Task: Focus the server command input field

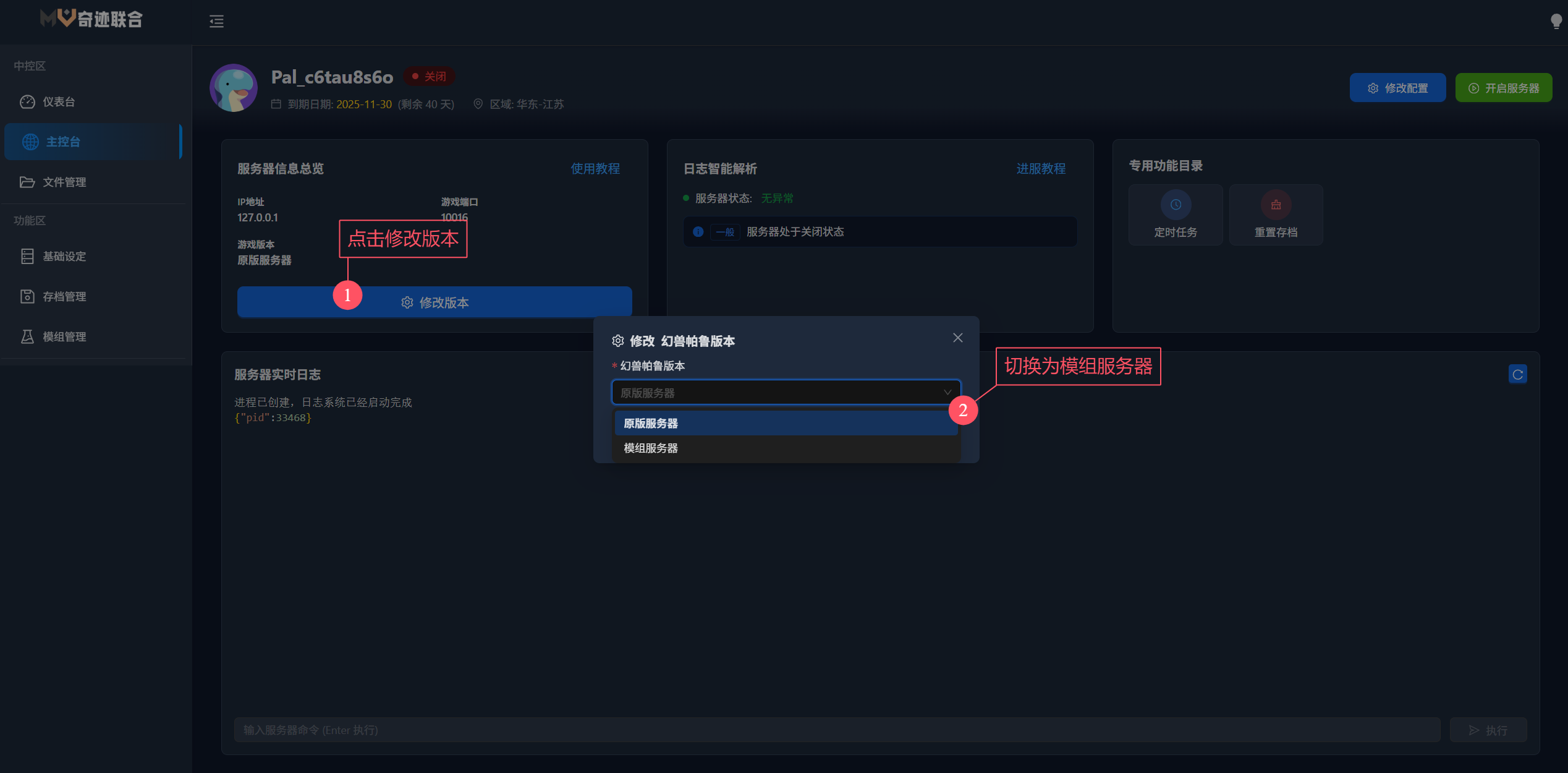Action: (837, 730)
